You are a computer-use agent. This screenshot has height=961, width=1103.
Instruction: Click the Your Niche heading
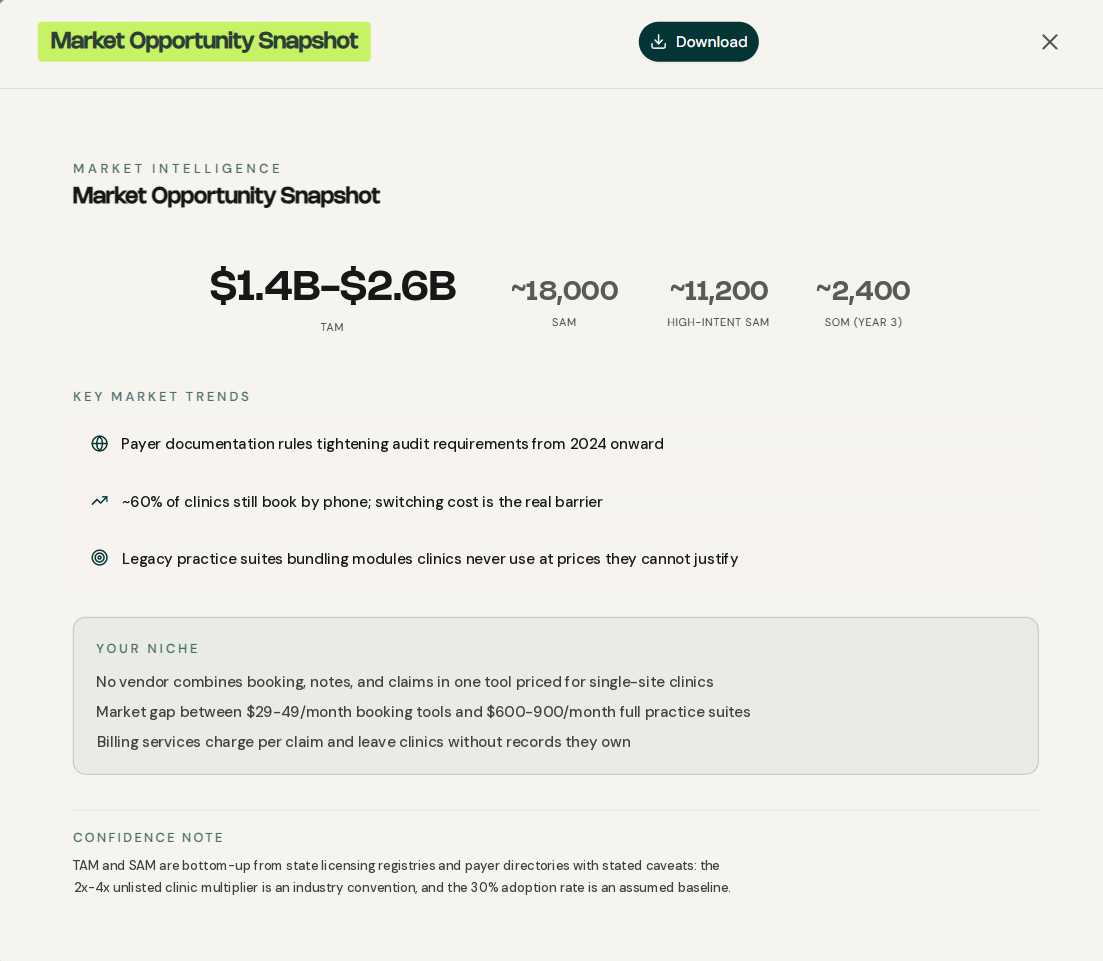148,649
